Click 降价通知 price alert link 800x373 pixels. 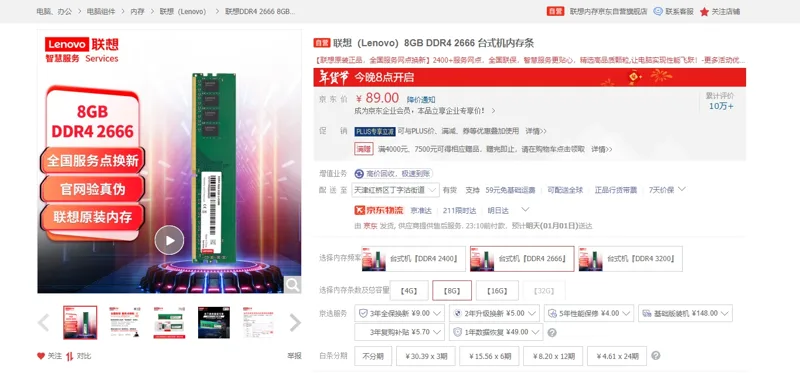[x=421, y=100]
